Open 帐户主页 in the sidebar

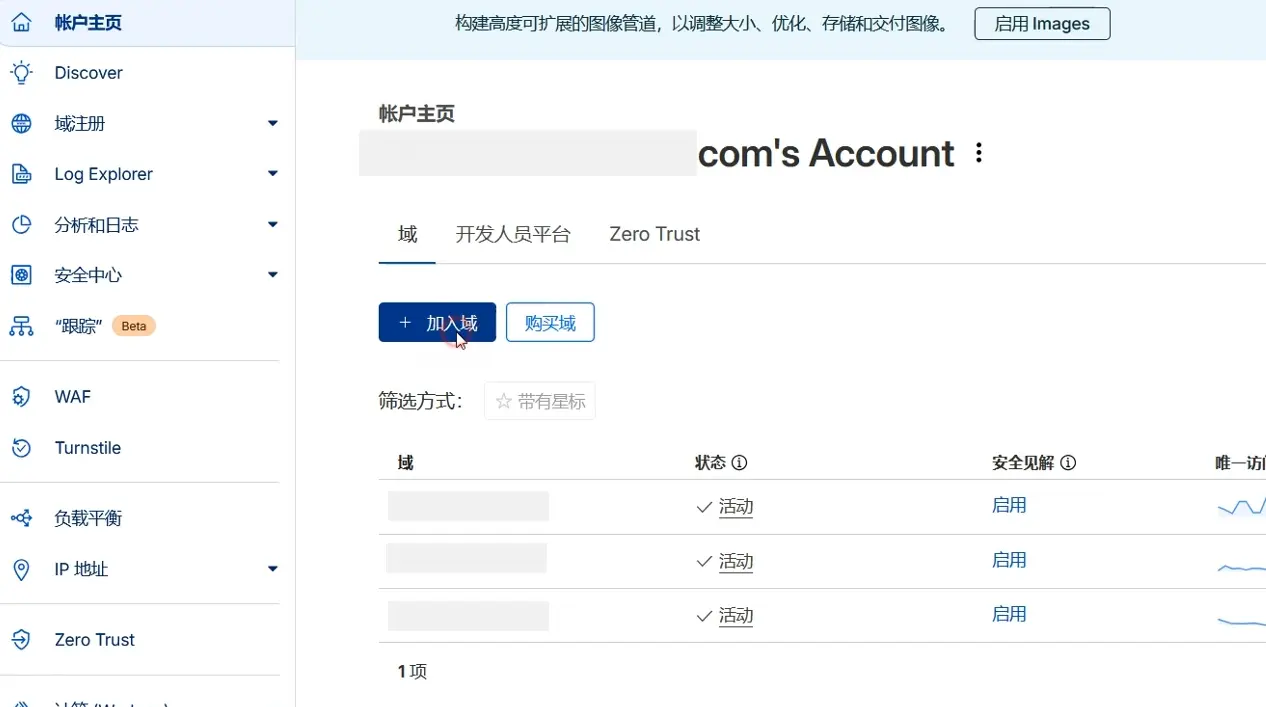click(147, 22)
